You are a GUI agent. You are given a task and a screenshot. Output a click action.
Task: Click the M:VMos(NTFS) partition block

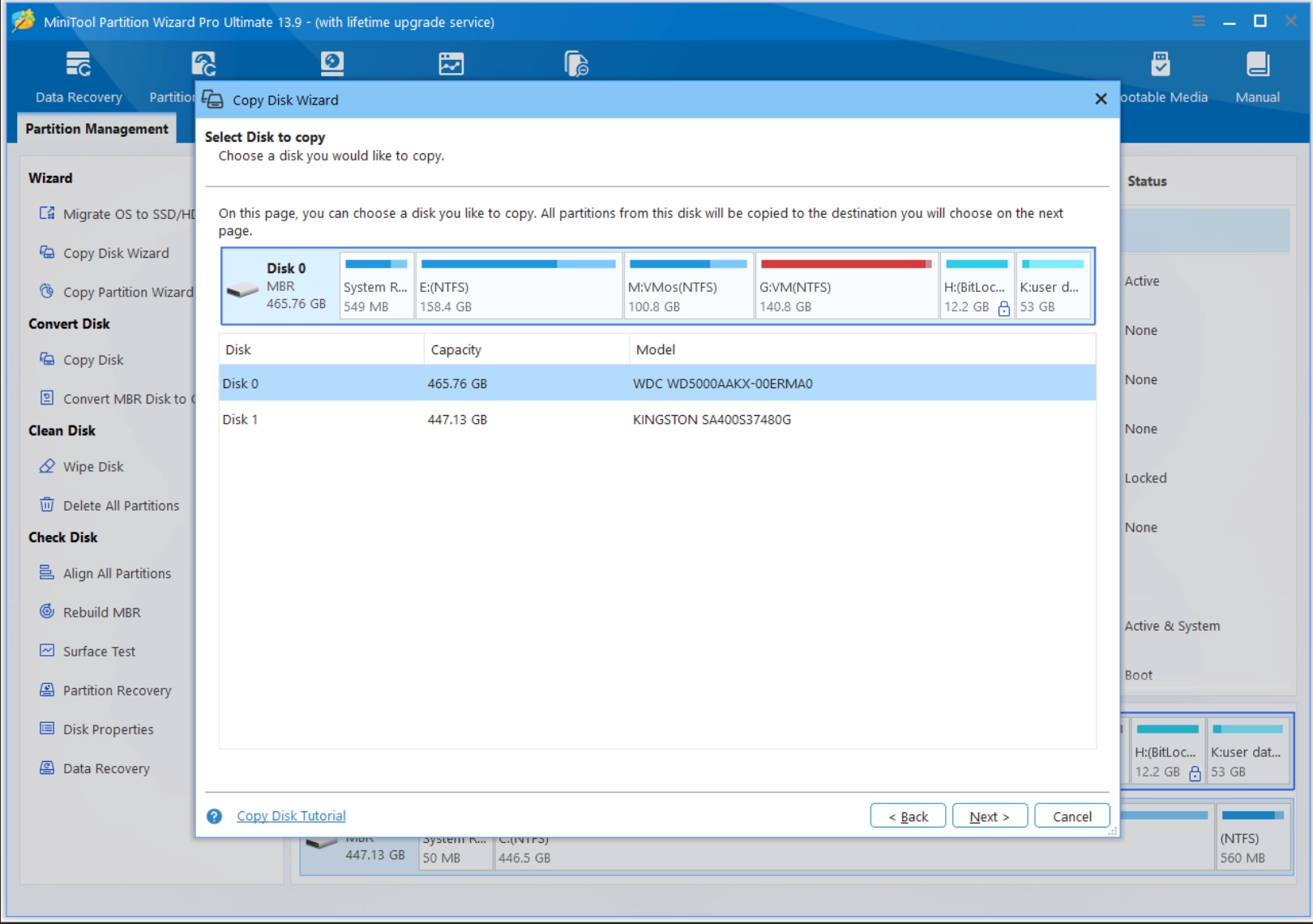click(x=688, y=286)
